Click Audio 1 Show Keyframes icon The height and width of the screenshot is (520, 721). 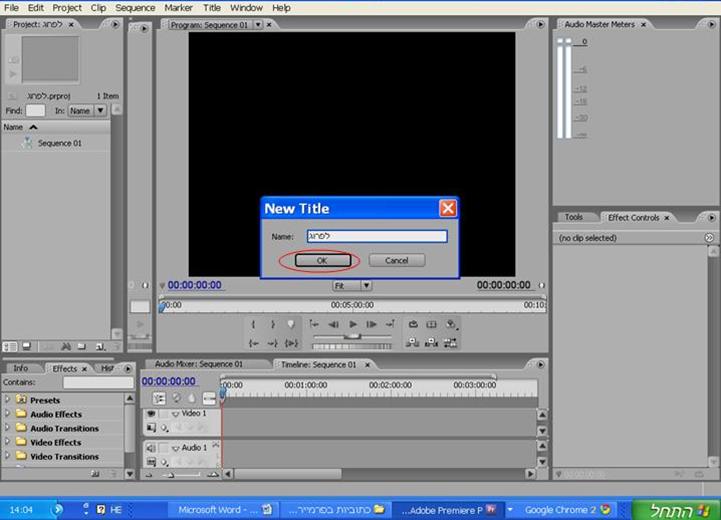point(164,462)
